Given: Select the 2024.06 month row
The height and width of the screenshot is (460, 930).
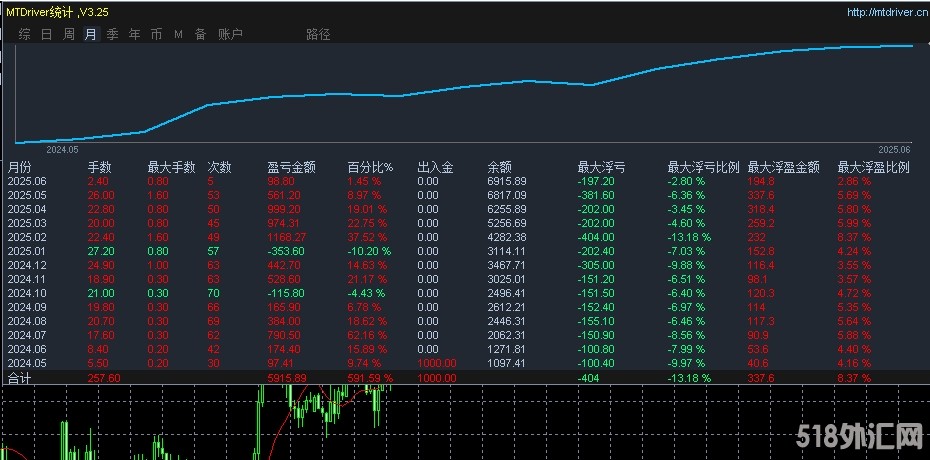Looking at the screenshot, I should [x=465, y=349].
